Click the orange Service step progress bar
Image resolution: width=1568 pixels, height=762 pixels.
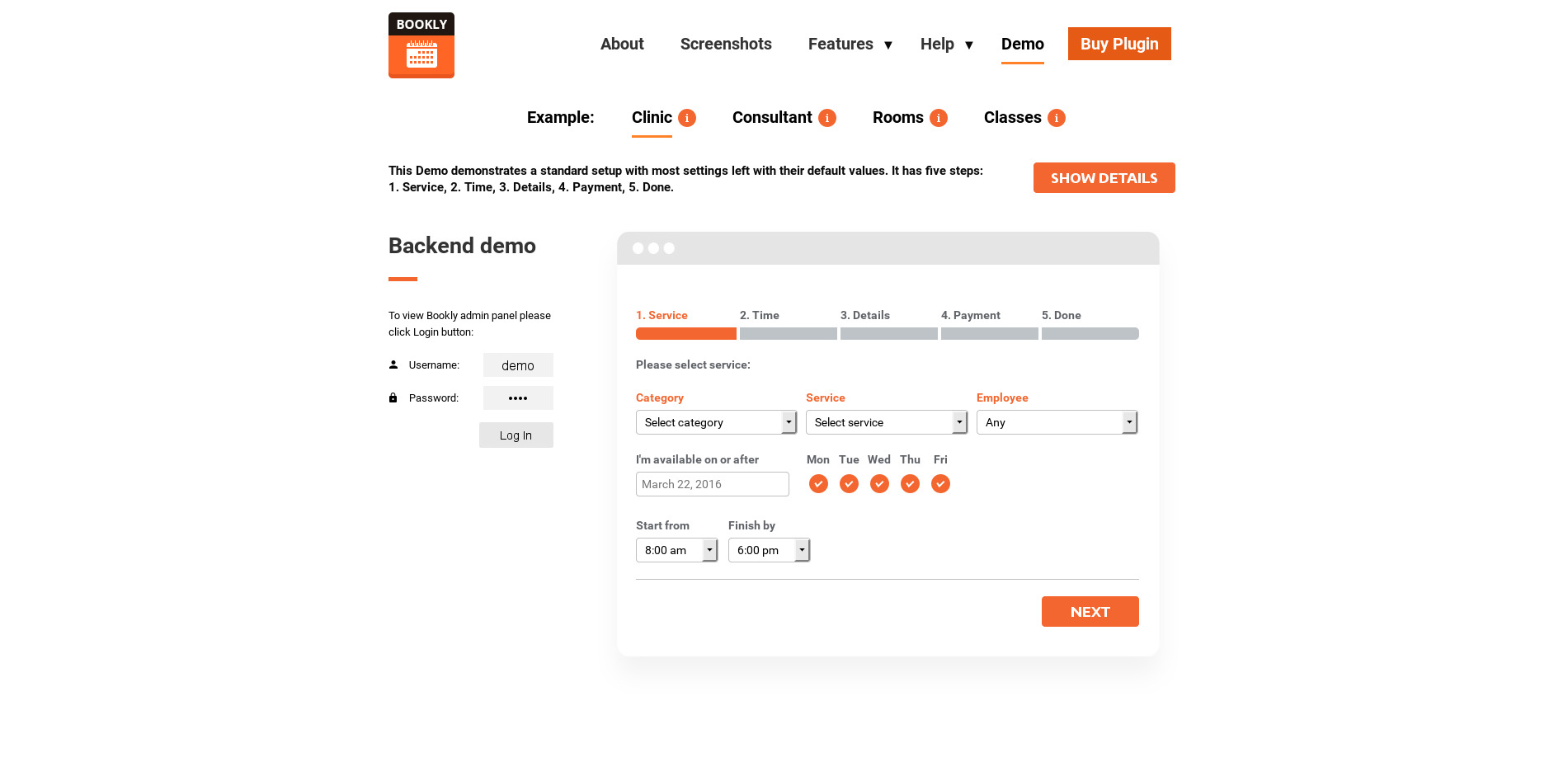685,334
